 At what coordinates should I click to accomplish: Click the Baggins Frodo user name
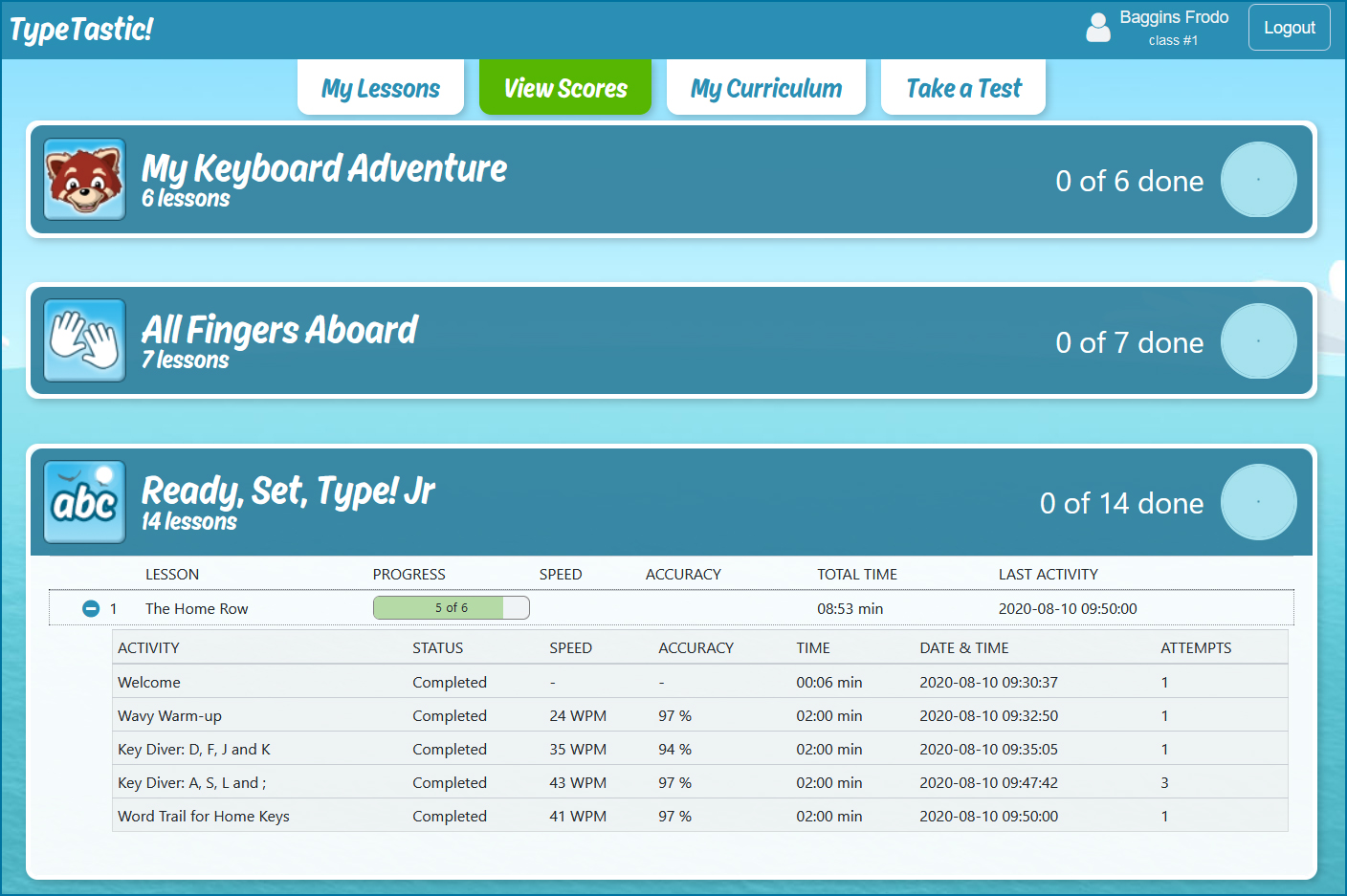1174,17
